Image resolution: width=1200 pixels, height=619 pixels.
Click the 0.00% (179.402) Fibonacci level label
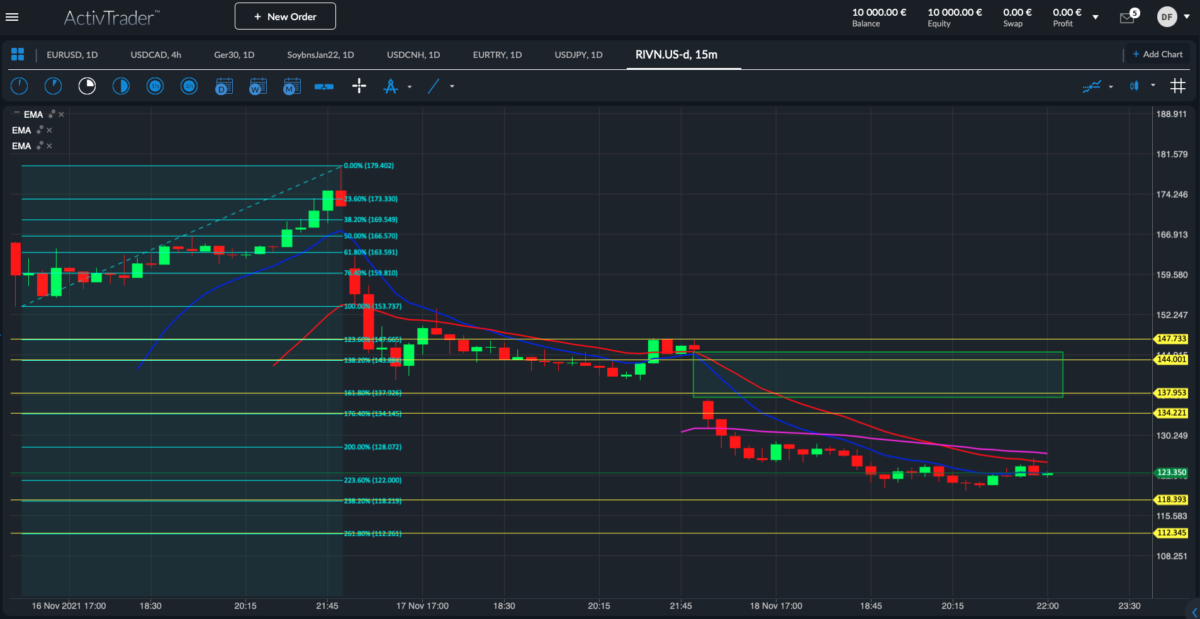pyautogui.click(x=368, y=166)
